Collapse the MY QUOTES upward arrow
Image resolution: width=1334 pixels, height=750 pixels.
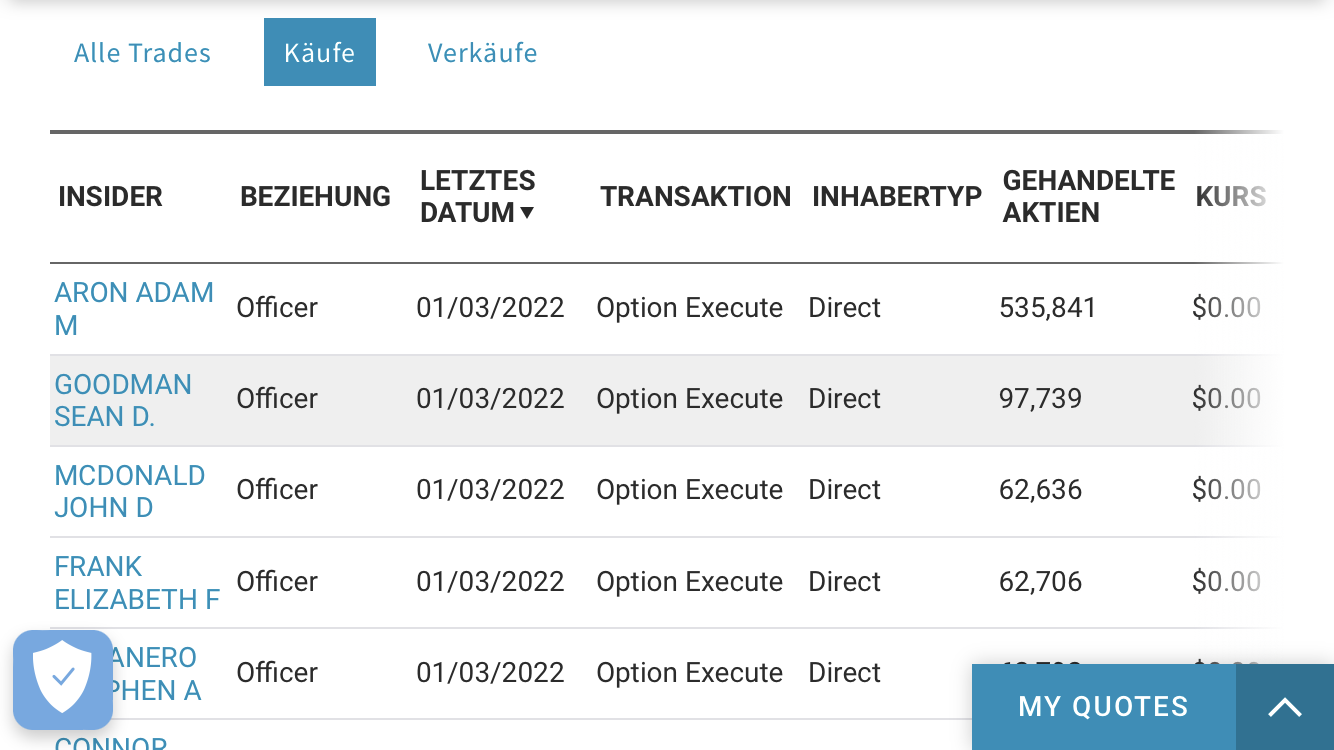[1285, 707]
